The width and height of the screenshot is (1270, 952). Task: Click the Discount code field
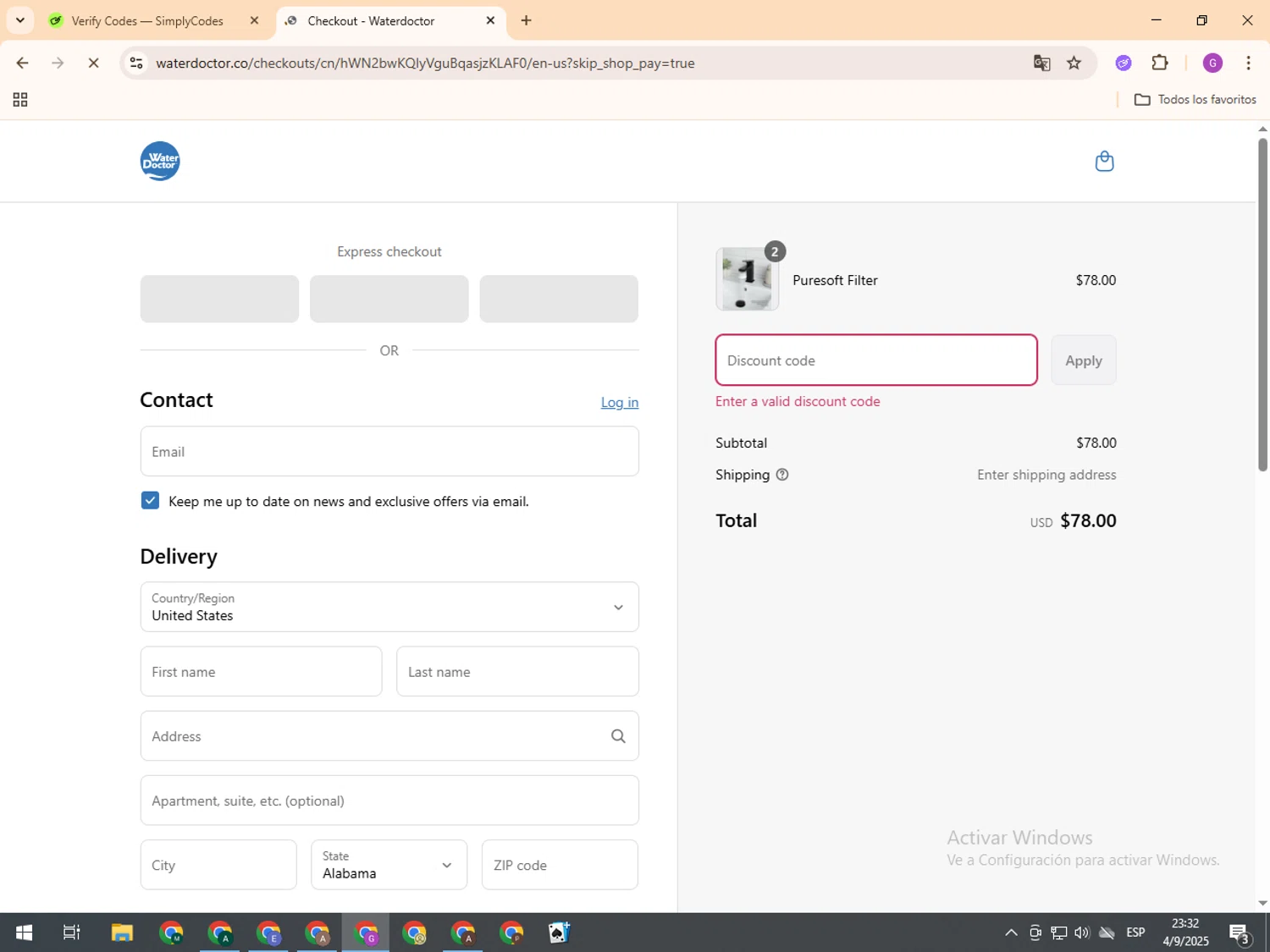[876, 360]
